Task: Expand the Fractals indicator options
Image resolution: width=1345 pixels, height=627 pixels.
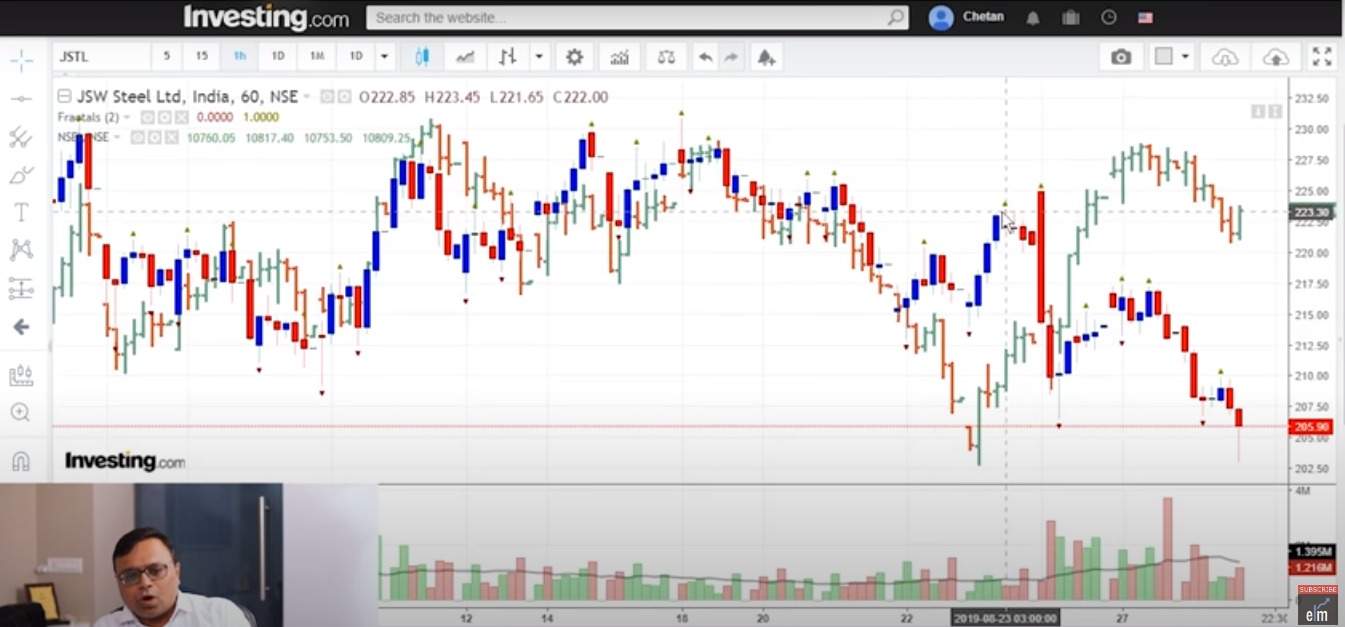Action: click(x=128, y=117)
